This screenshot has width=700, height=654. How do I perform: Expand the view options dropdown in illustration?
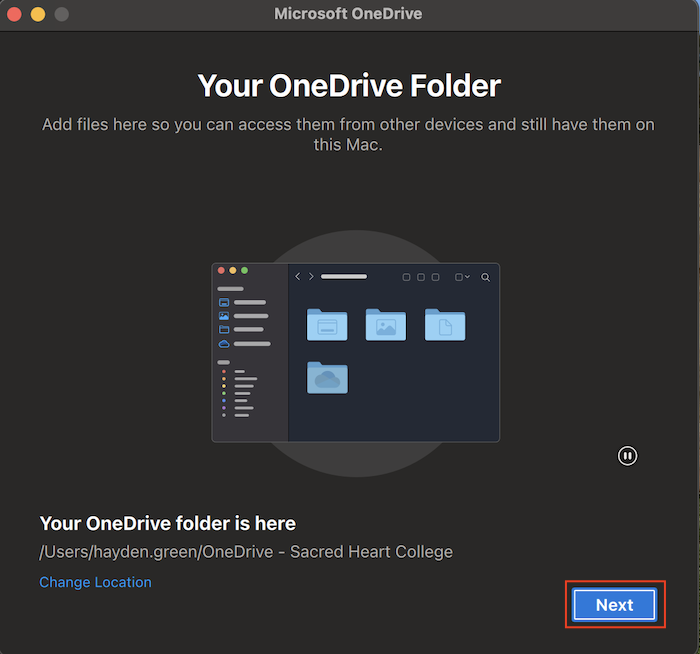point(462,277)
